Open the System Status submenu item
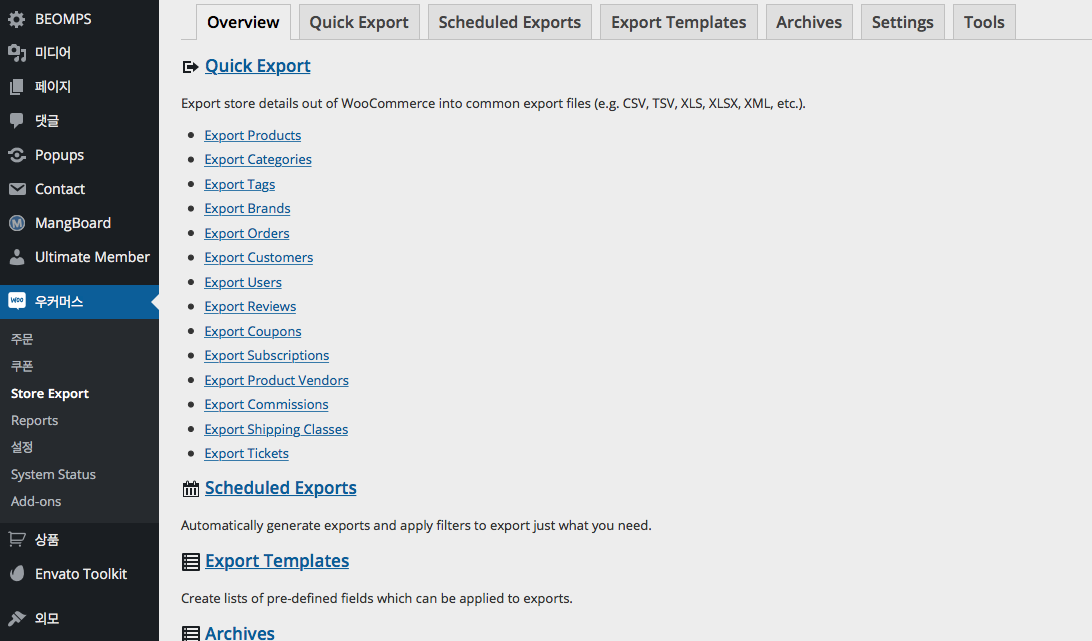The width and height of the screenshot is (1092, 641). [54, 474]
